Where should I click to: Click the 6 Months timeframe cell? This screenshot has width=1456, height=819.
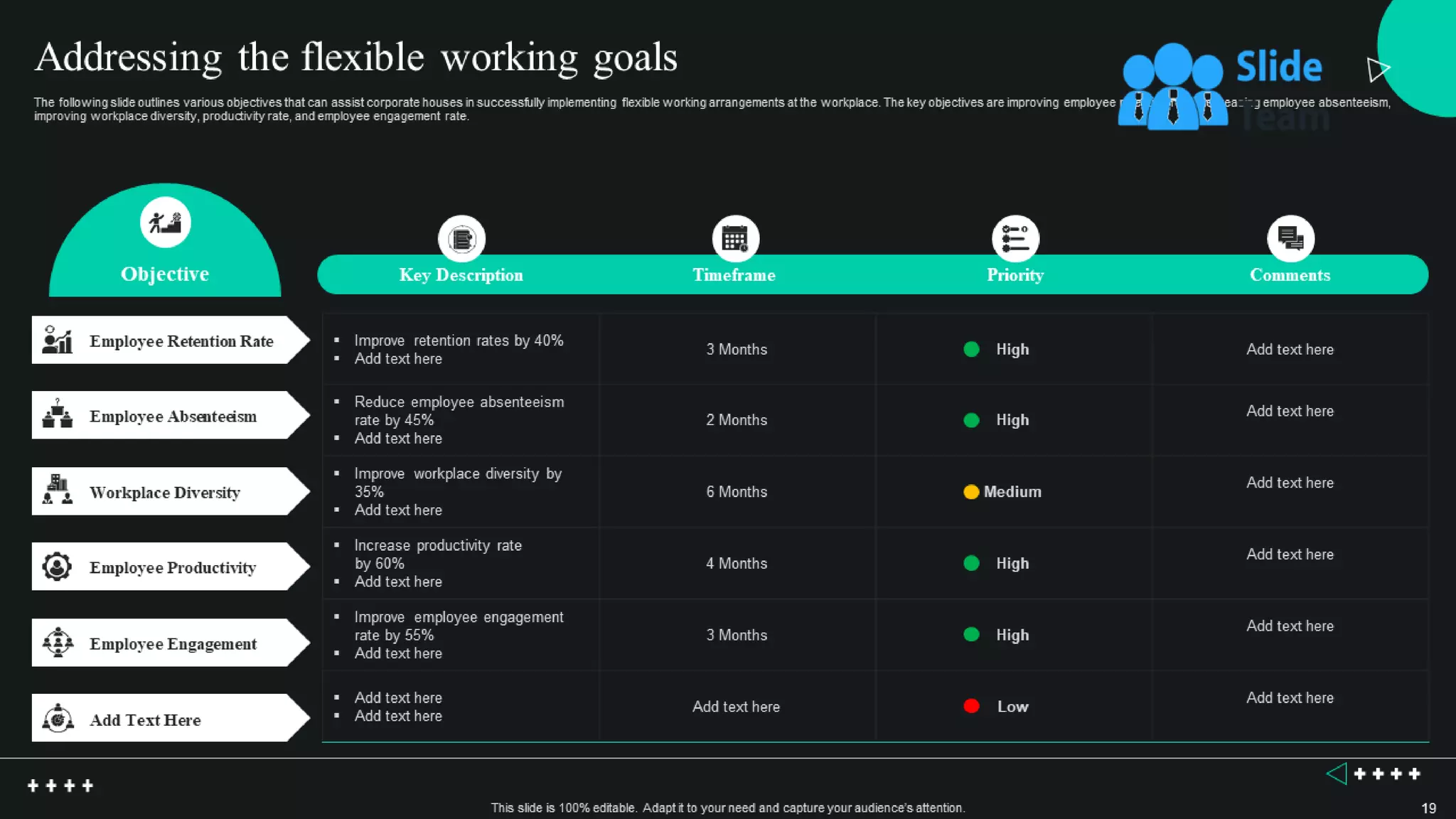(737, 492)
